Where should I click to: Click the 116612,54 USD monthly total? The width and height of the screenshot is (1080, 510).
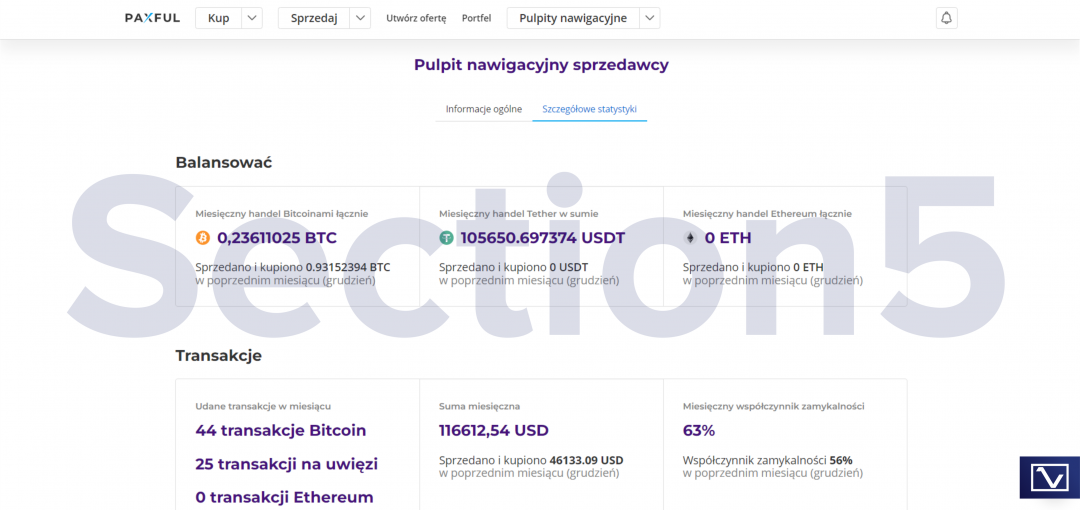[x=494, y=431]
